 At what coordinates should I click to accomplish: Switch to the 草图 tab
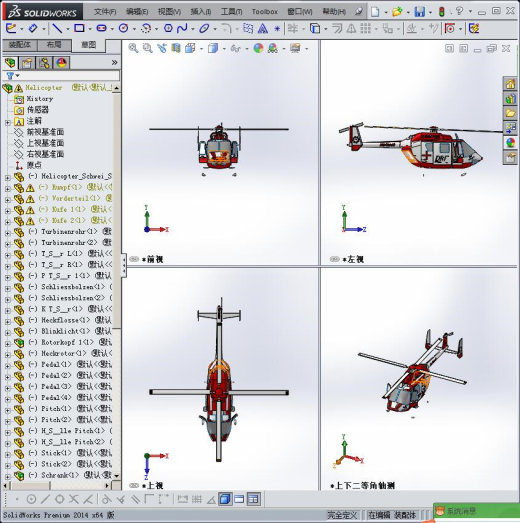(89, 45)
